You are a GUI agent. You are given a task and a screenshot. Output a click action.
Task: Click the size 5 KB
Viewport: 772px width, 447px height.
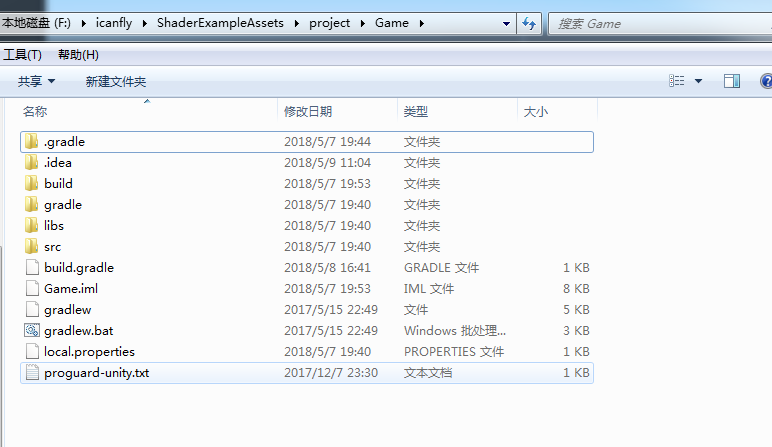576,310
